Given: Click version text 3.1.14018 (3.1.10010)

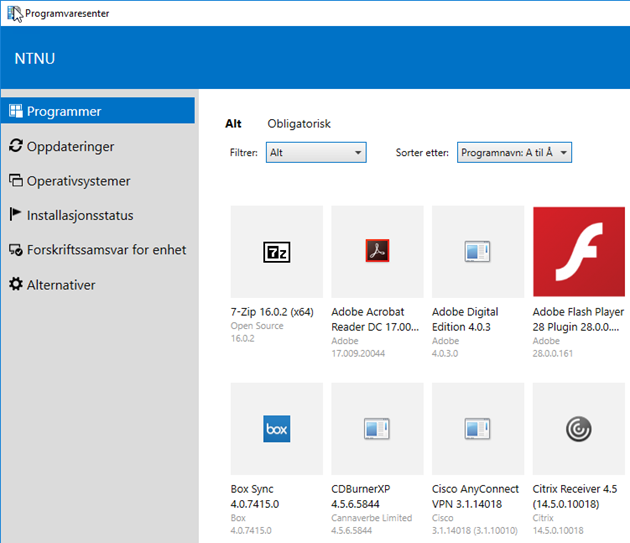Looking at the screenshot, I should point(475,531).
